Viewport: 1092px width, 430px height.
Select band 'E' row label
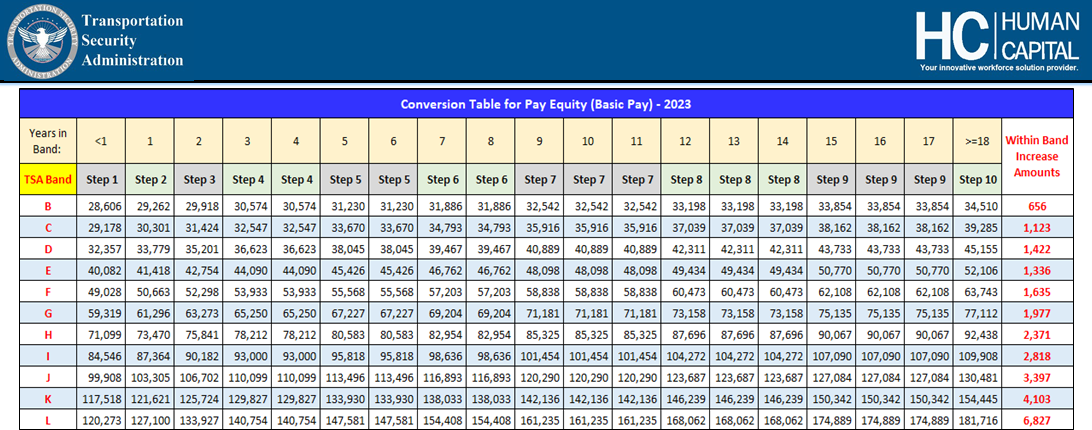pyautogui.click(x=47, y=270)
